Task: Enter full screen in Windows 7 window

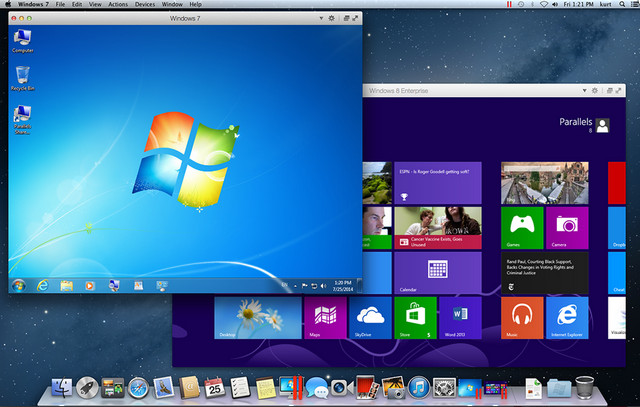Action: pyautogui.click(x=355, y=18)
